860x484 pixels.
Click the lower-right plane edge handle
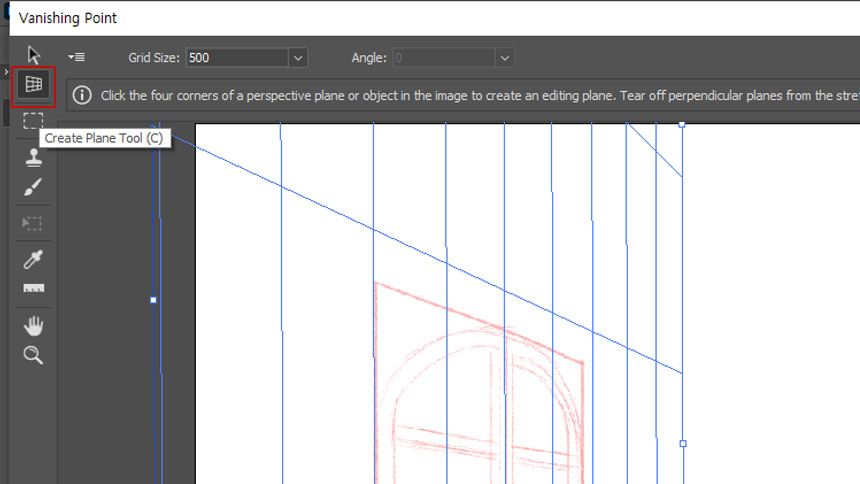point(683,443)
